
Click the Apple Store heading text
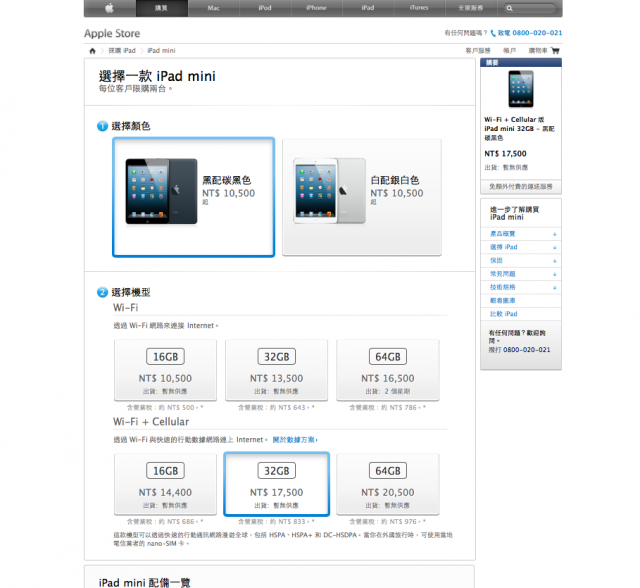(x=112, y=33)
